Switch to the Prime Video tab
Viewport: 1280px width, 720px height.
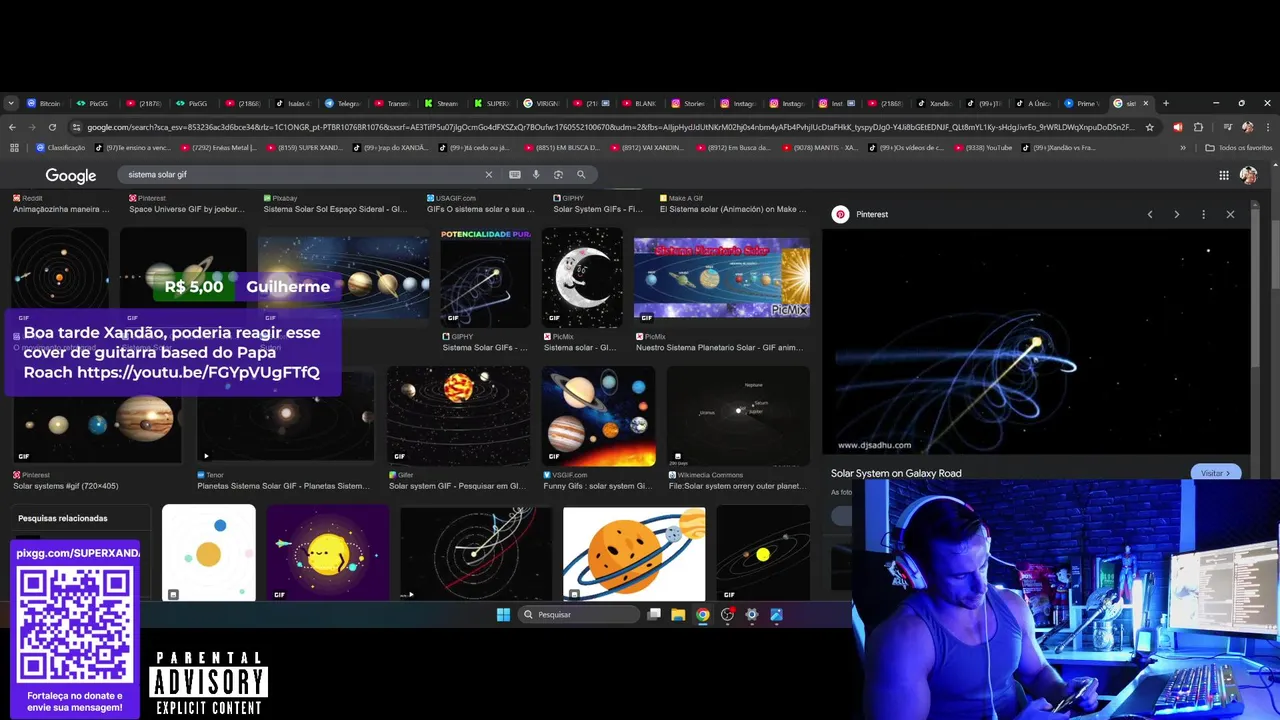click(x=1082, y=103)
